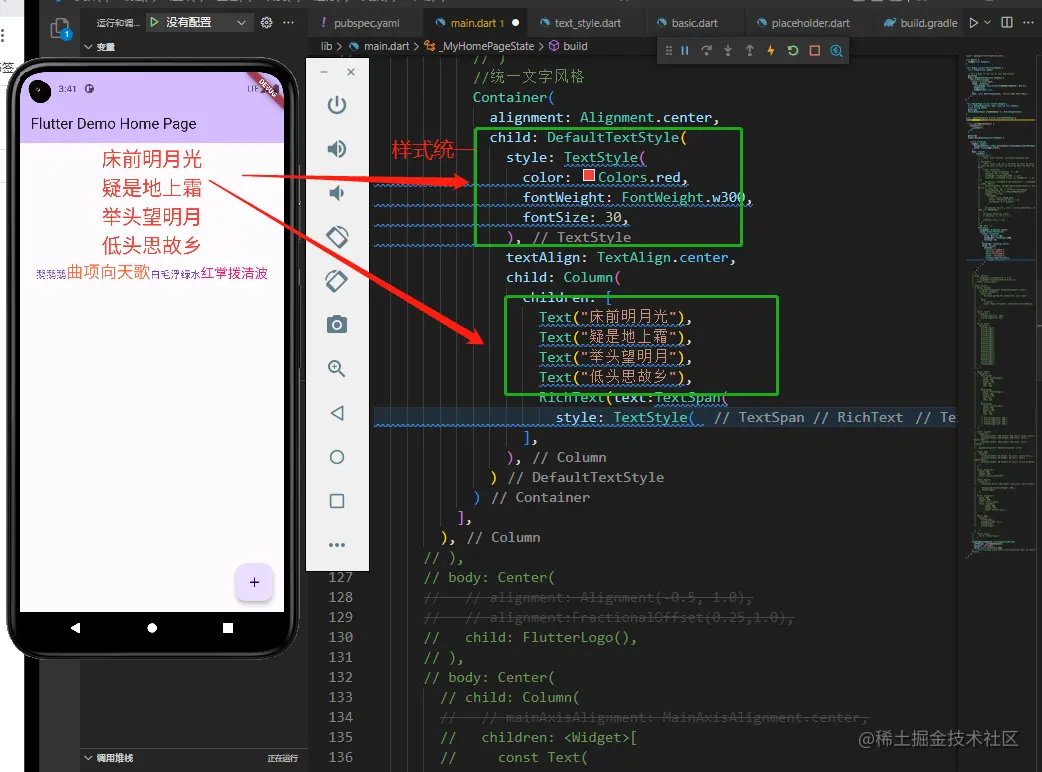Click emulator volume up button
1042x772 pixels.
(x=337, y=149)
